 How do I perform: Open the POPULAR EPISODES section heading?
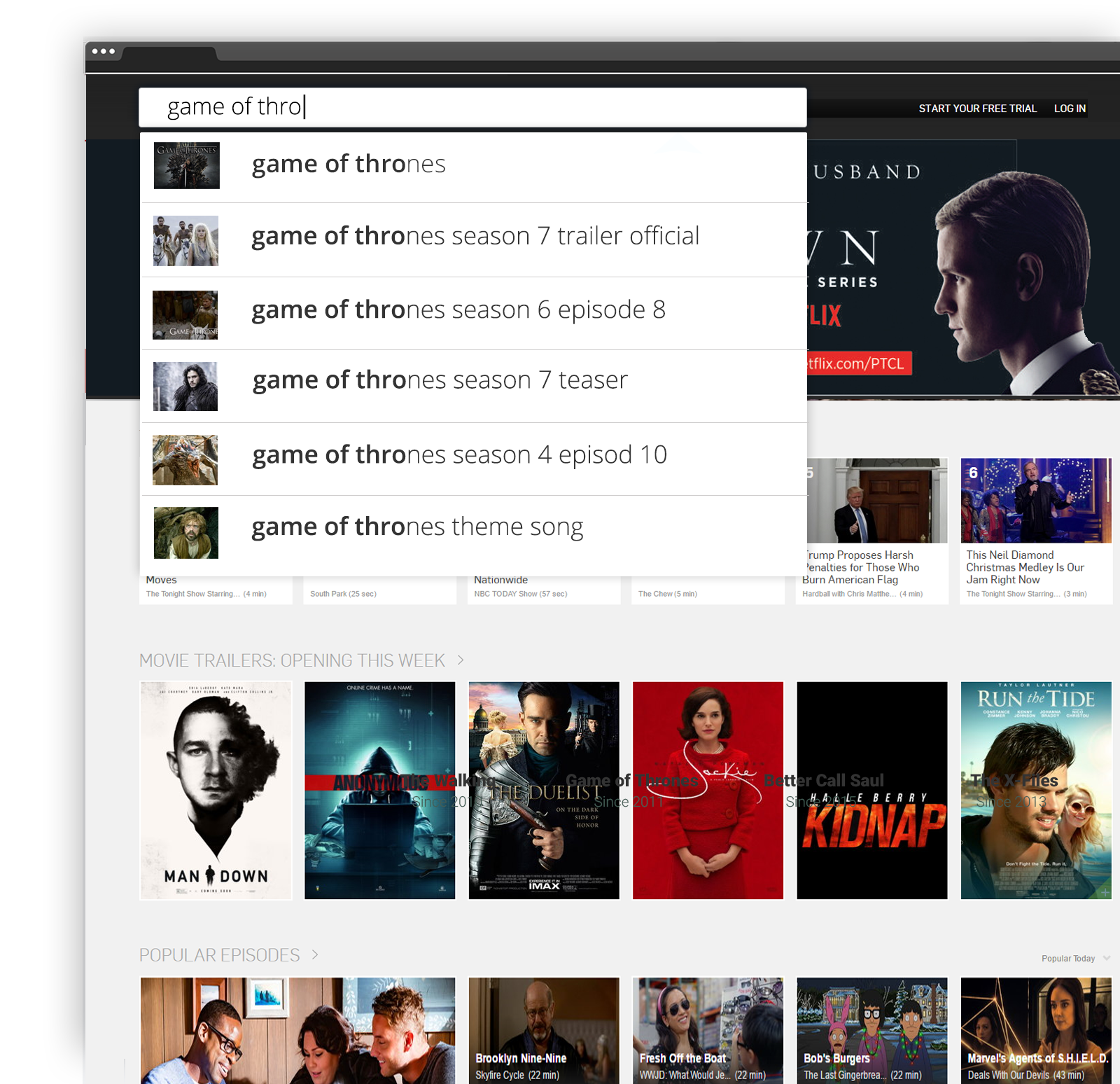(219, 955)
